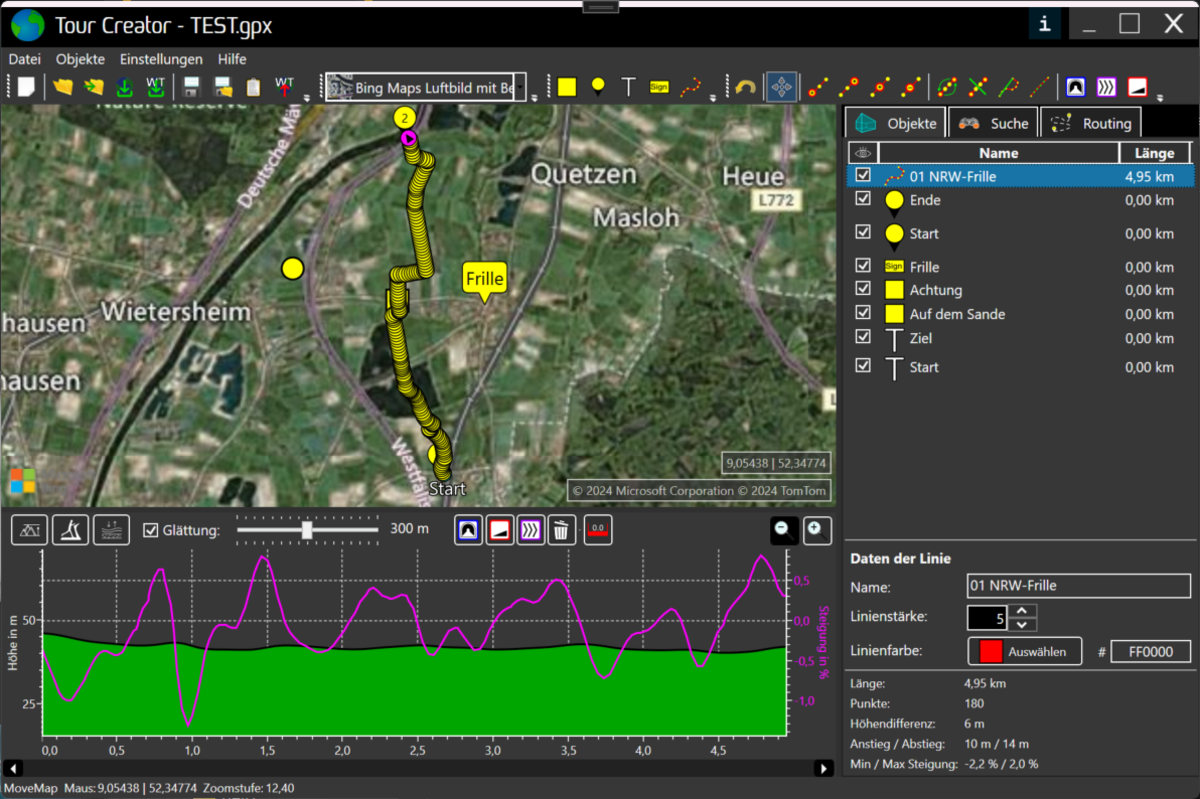Open the Objekte menu

pos(80,59)
